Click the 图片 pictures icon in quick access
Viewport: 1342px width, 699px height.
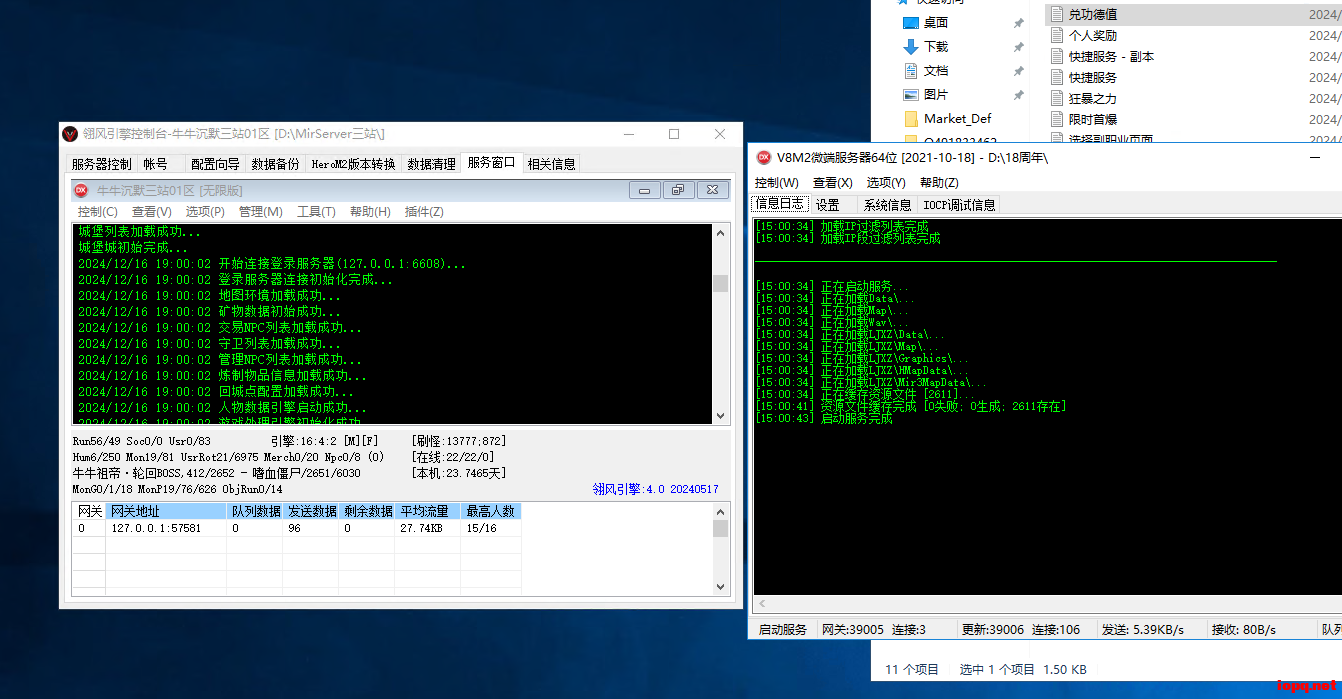(x=911, y=95)
